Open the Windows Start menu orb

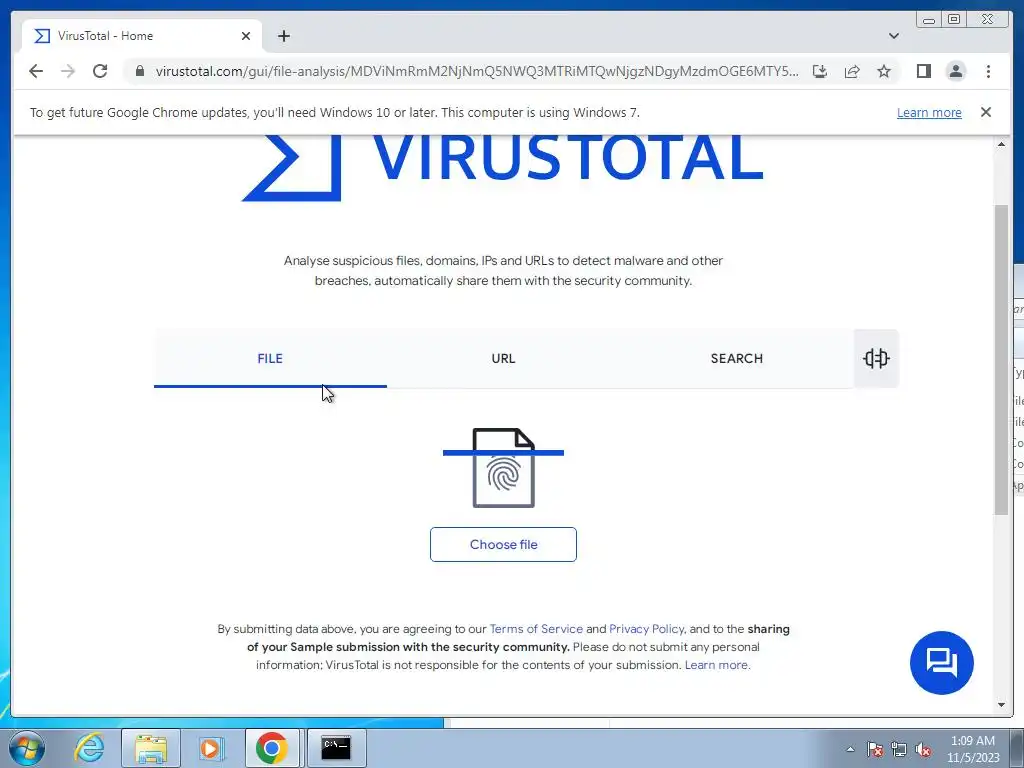click(x=27, y=748)
